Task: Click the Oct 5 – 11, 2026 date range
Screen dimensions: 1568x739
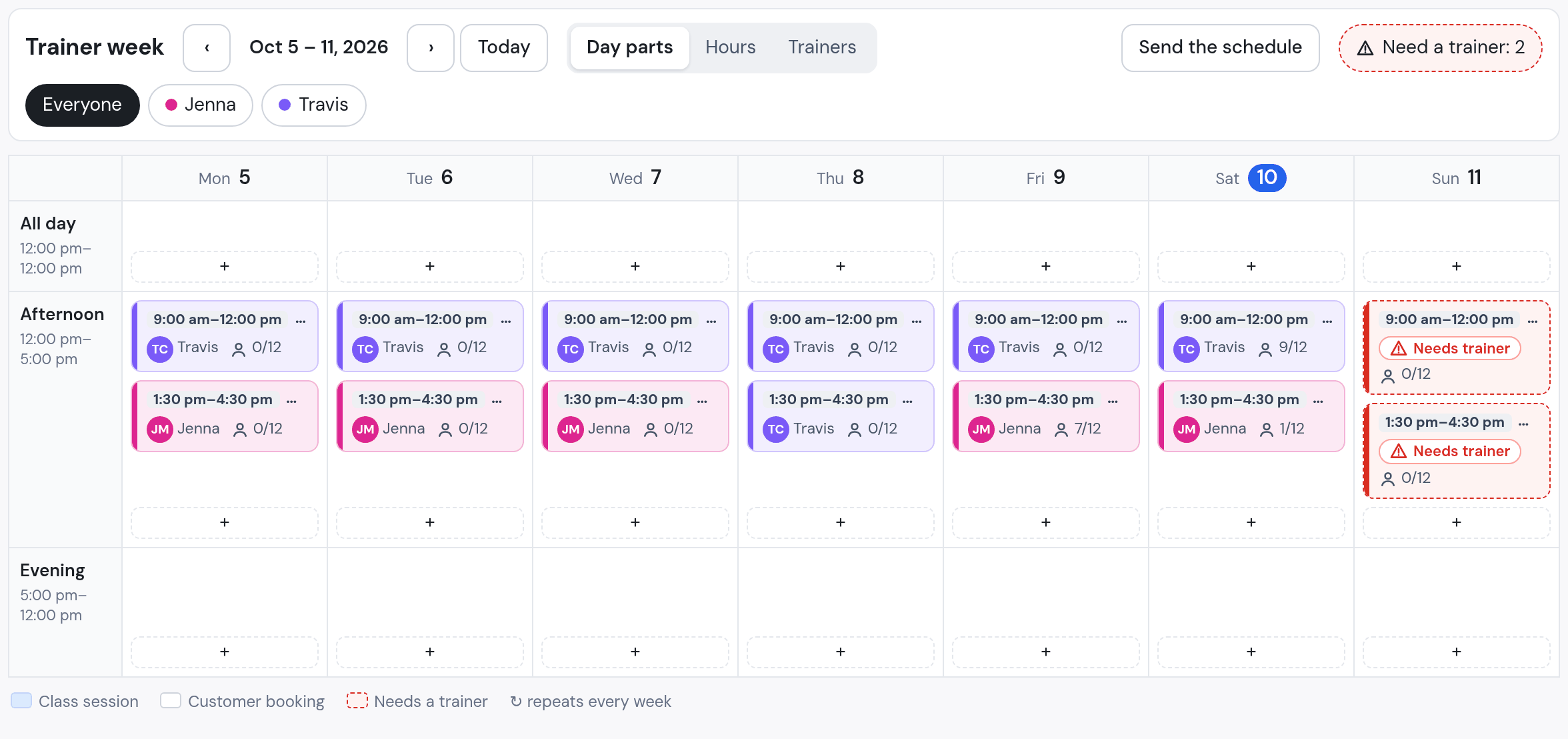Action: [x=319, y=47]
